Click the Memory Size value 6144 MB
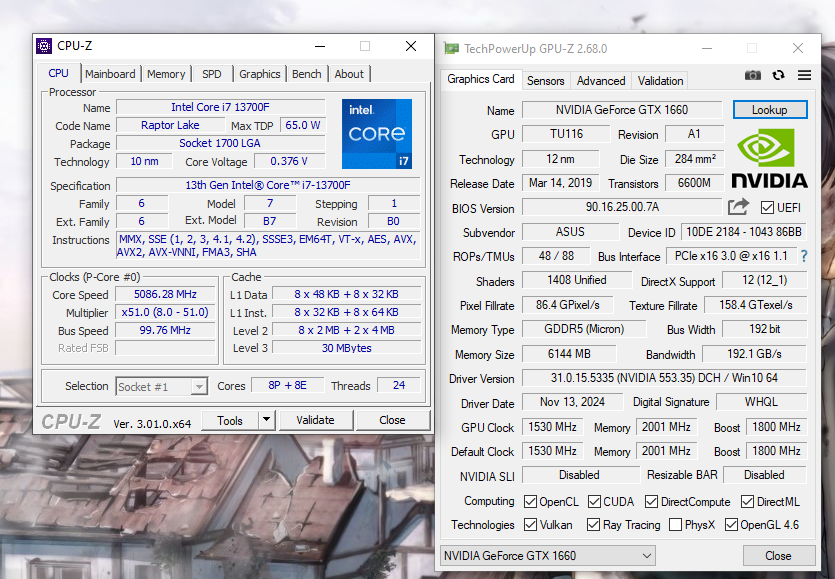835x579 pixels. tap(569, 354)
